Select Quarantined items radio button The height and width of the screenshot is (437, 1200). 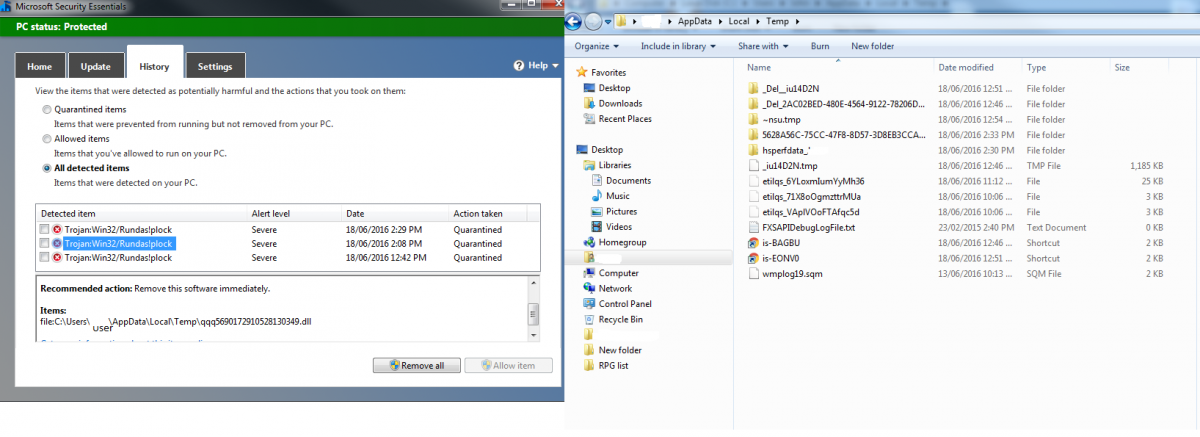pos(46,109)
